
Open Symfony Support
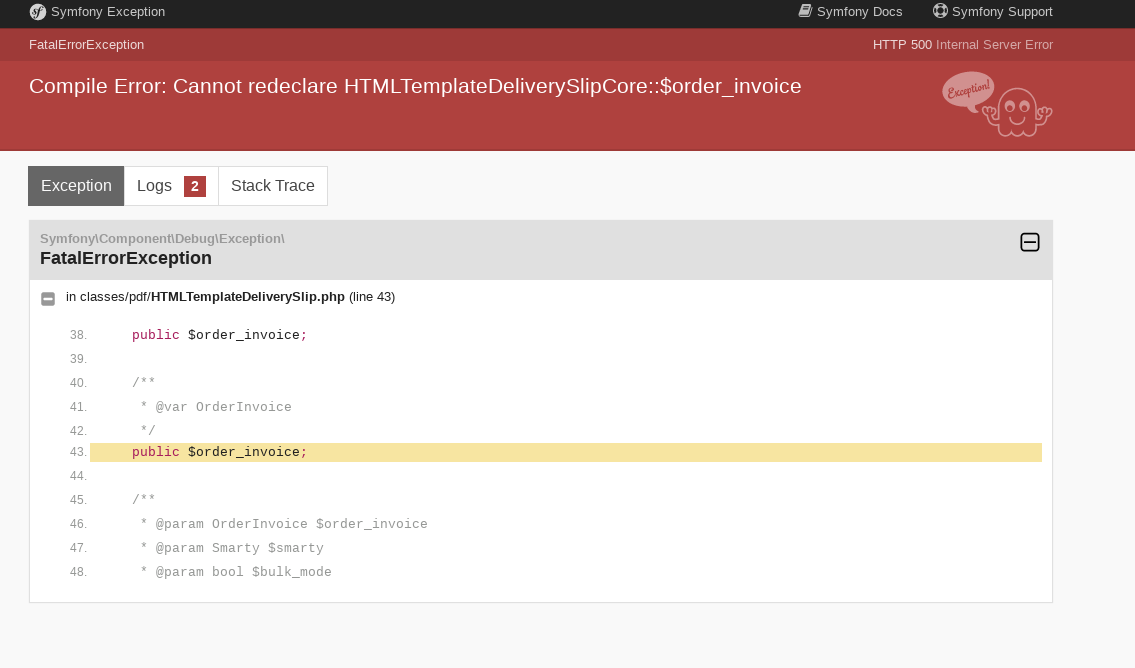1003,11
